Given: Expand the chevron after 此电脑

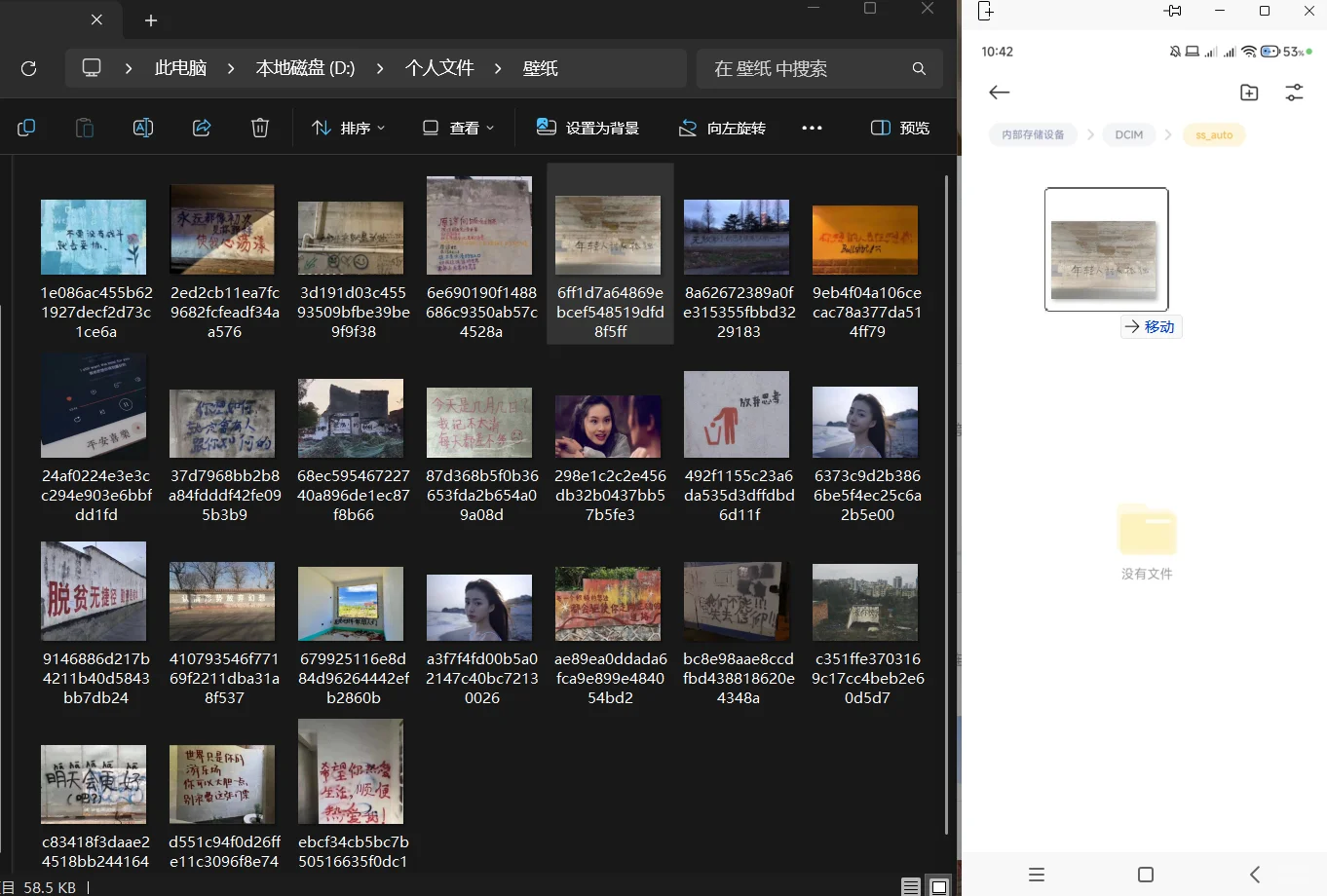Looking at the screenshot, I should click(x=231, y=68).
